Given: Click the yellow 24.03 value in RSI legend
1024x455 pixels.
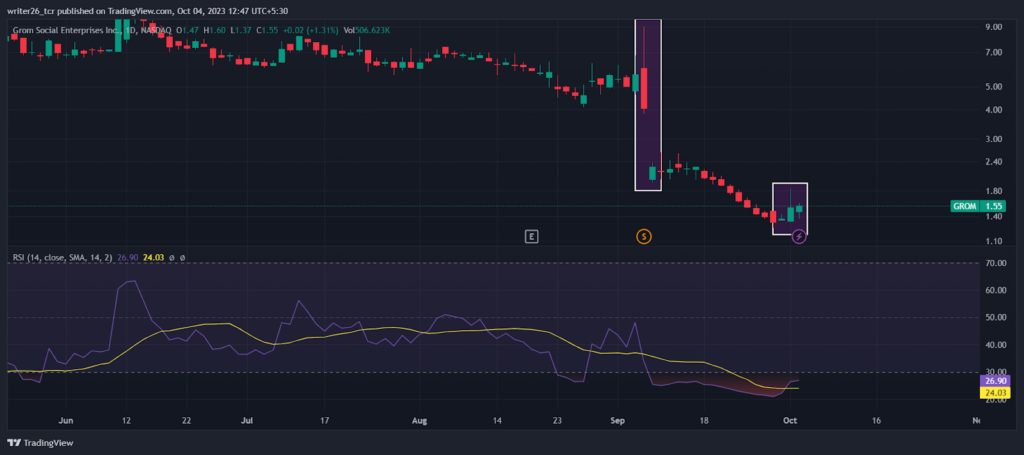Looking at the screenshot, I should pos(151,258).
